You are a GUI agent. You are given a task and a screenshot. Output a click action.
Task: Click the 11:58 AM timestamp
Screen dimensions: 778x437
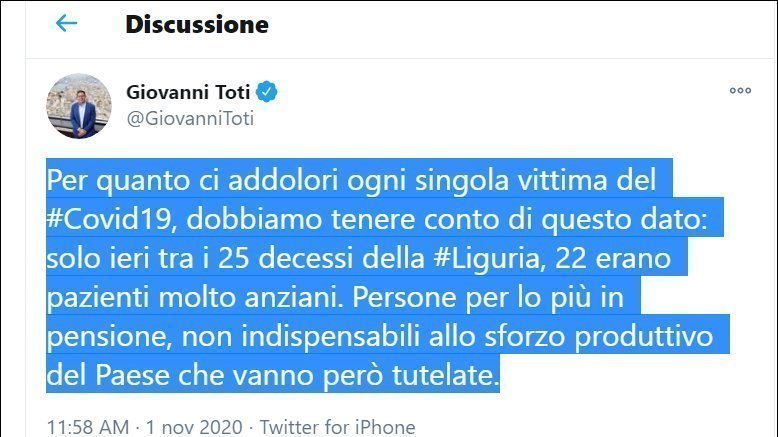(x=88, y=427)
